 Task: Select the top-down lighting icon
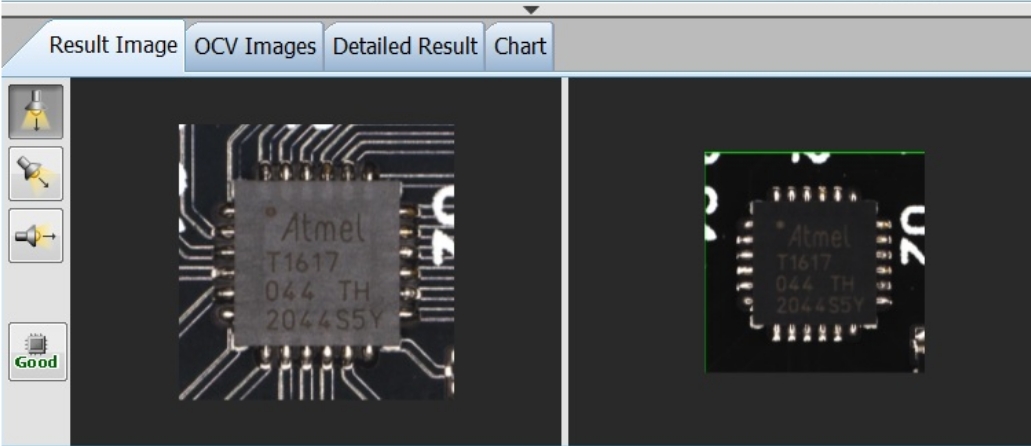tap(36, 111)
